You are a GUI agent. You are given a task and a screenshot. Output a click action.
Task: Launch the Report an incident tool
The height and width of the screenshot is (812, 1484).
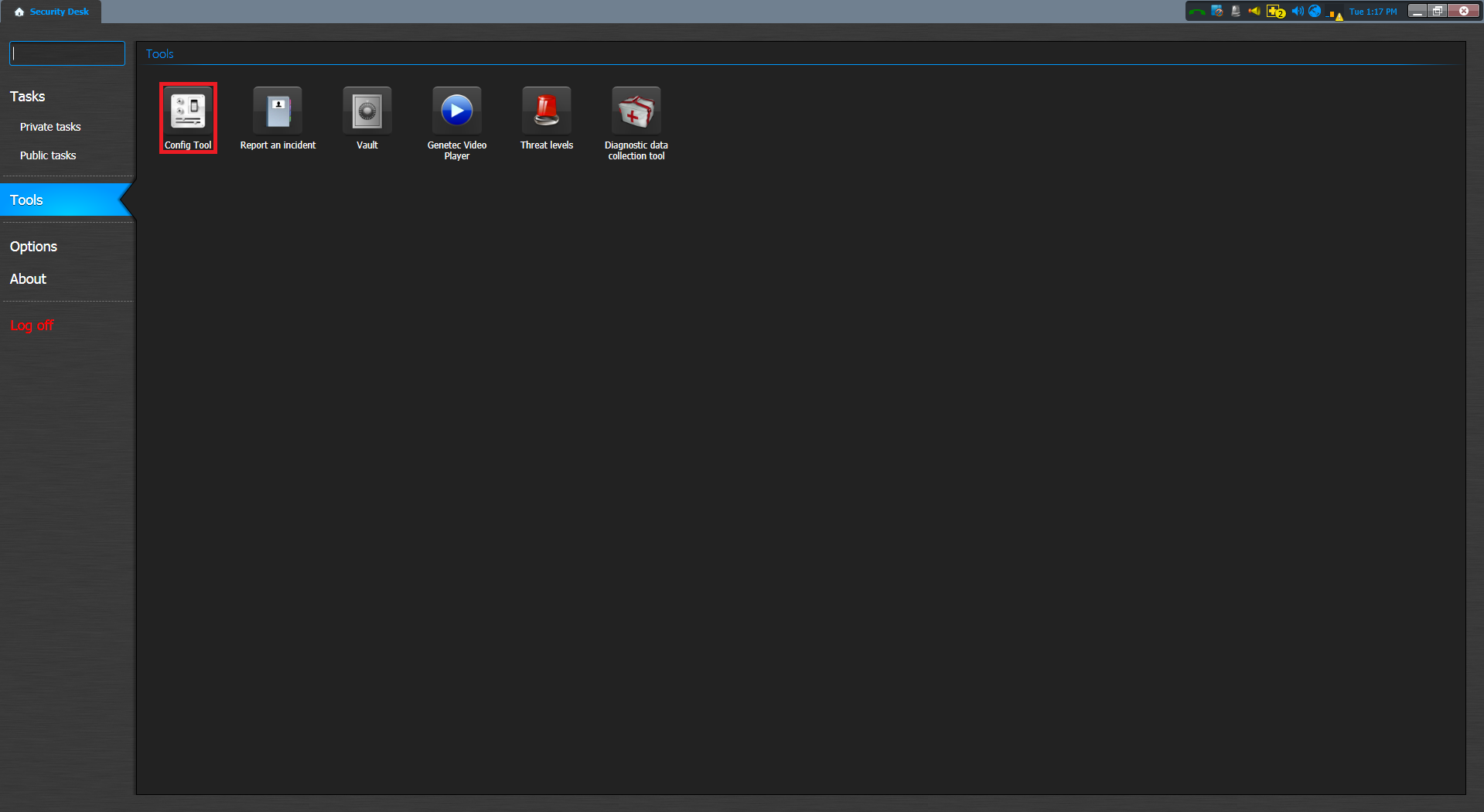278,118
